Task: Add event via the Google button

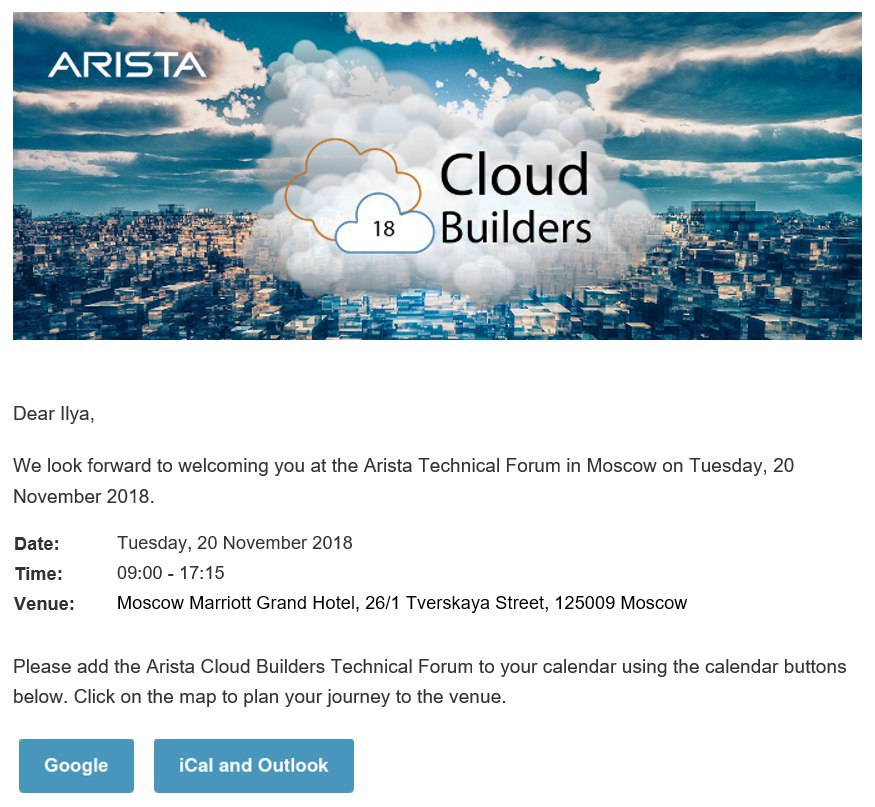Action: pyautogui.click(x=76, y=765)
